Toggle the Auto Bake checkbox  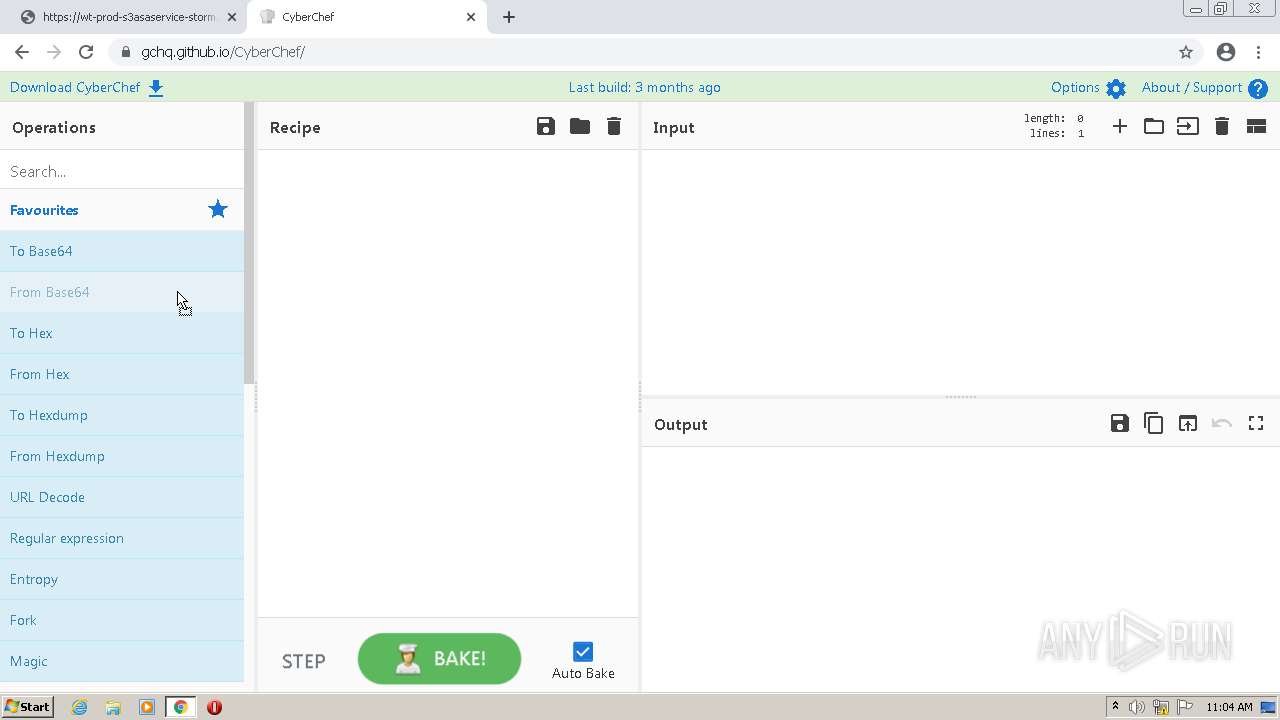tap(583, 652)
